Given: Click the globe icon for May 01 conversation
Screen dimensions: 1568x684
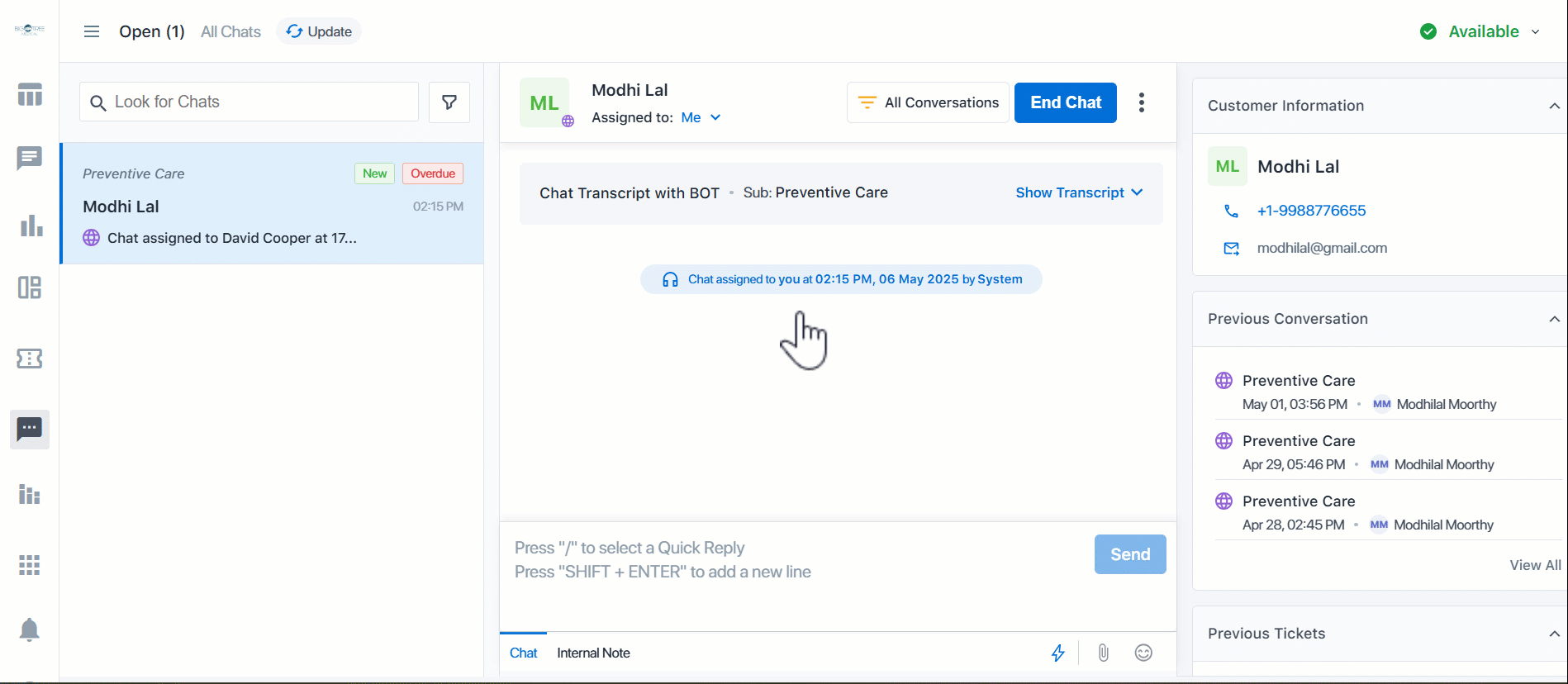Looking at the screenshot, I should pyautogui.click(x=1224, y=381).
